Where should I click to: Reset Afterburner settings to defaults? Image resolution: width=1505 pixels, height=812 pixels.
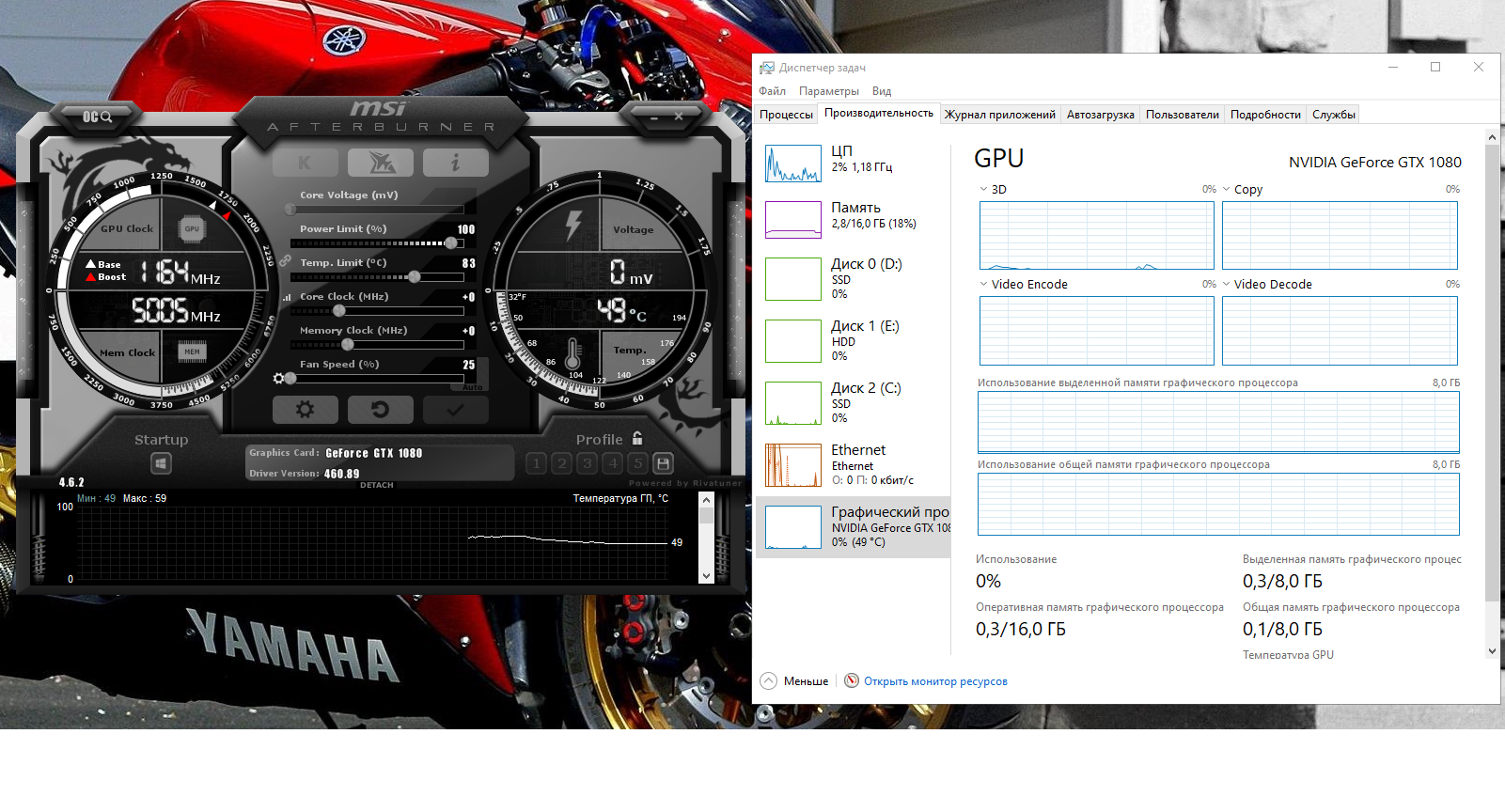pyautogui.click(x=380, y=410)
